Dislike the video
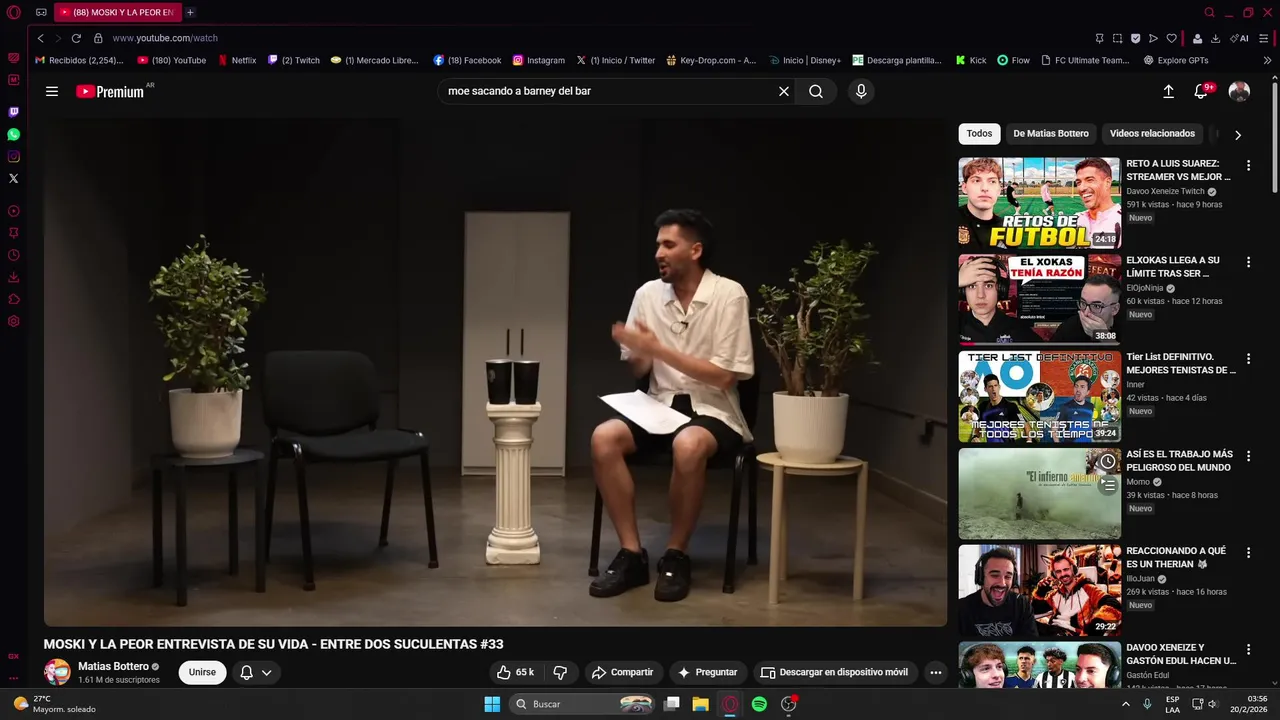 coord(560,672)
